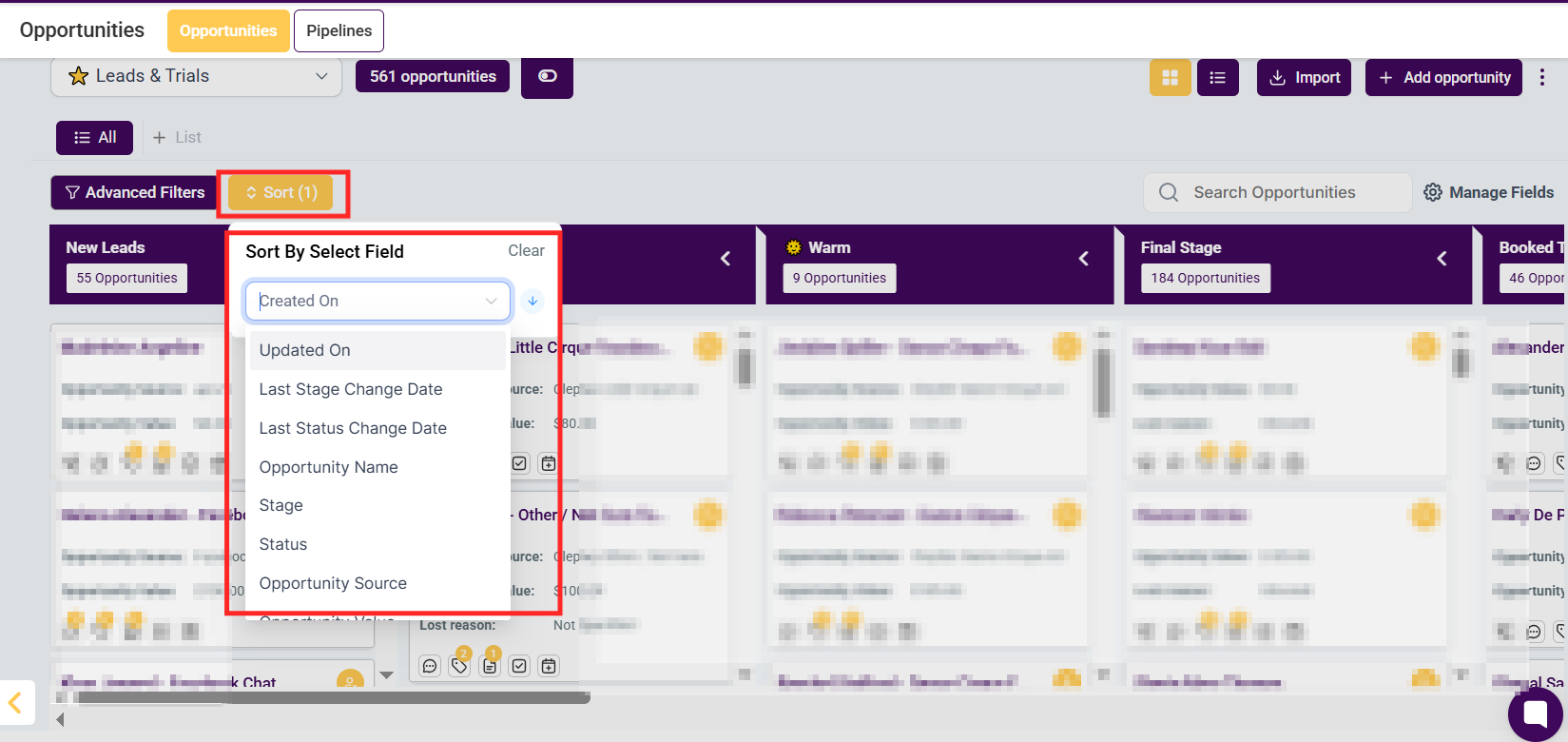Click the Manage Fields gear icon
Viewport: 1568px width, 742px height.
click(1432, 192)
